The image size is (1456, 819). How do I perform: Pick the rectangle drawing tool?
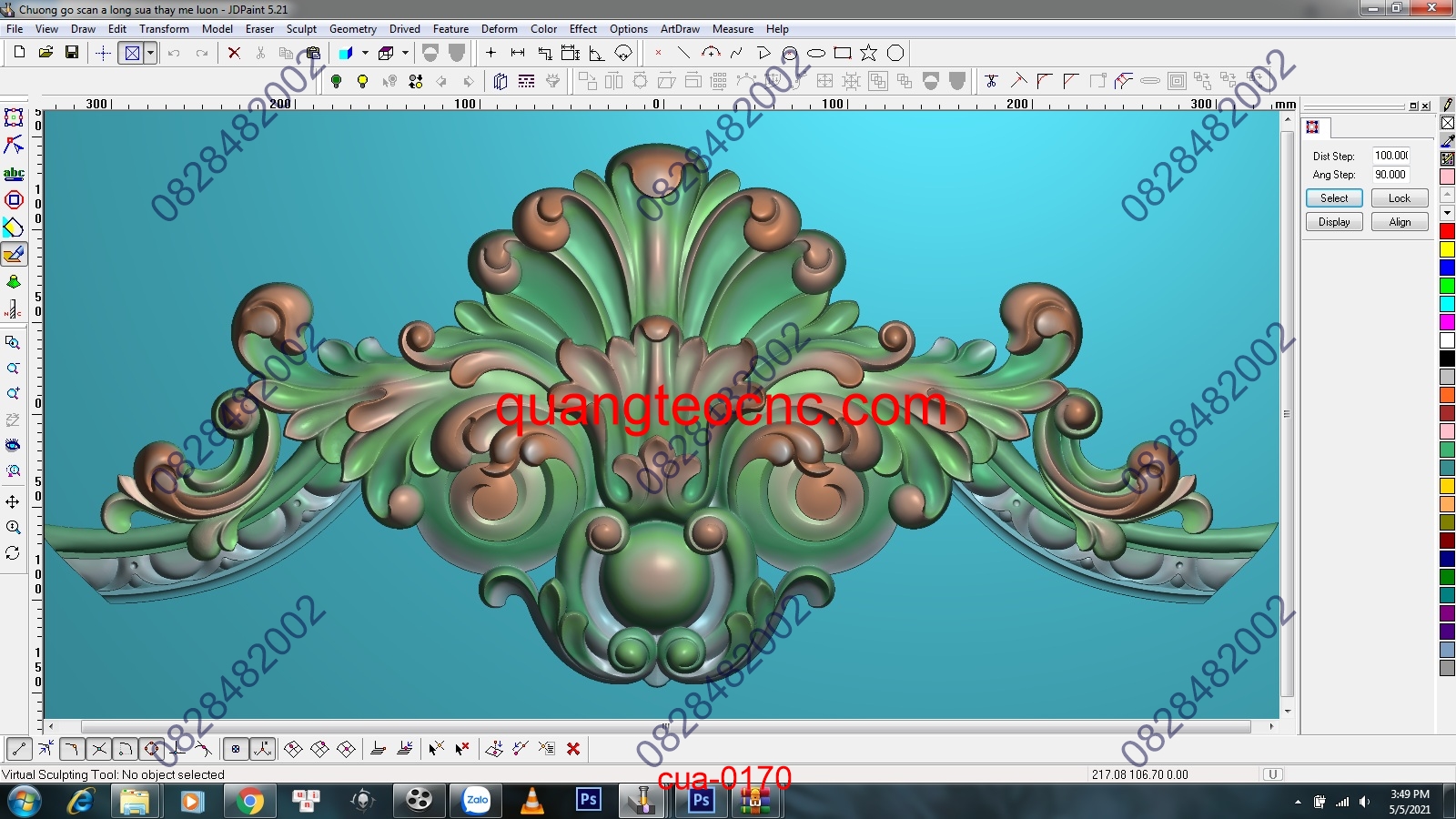[x=843, y=53]
